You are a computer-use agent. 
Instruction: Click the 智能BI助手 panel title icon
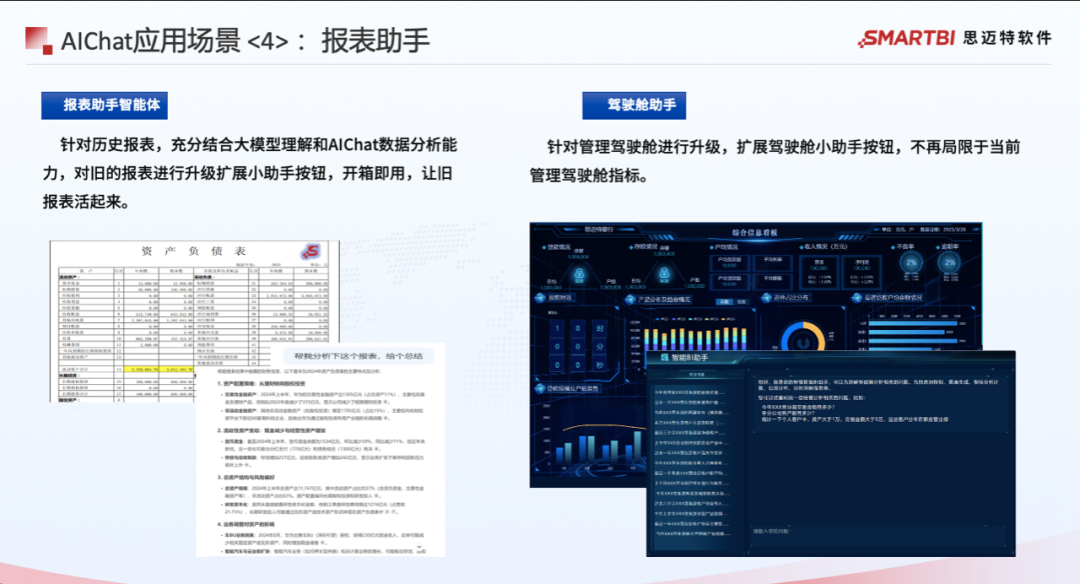(x=665, y=357)
